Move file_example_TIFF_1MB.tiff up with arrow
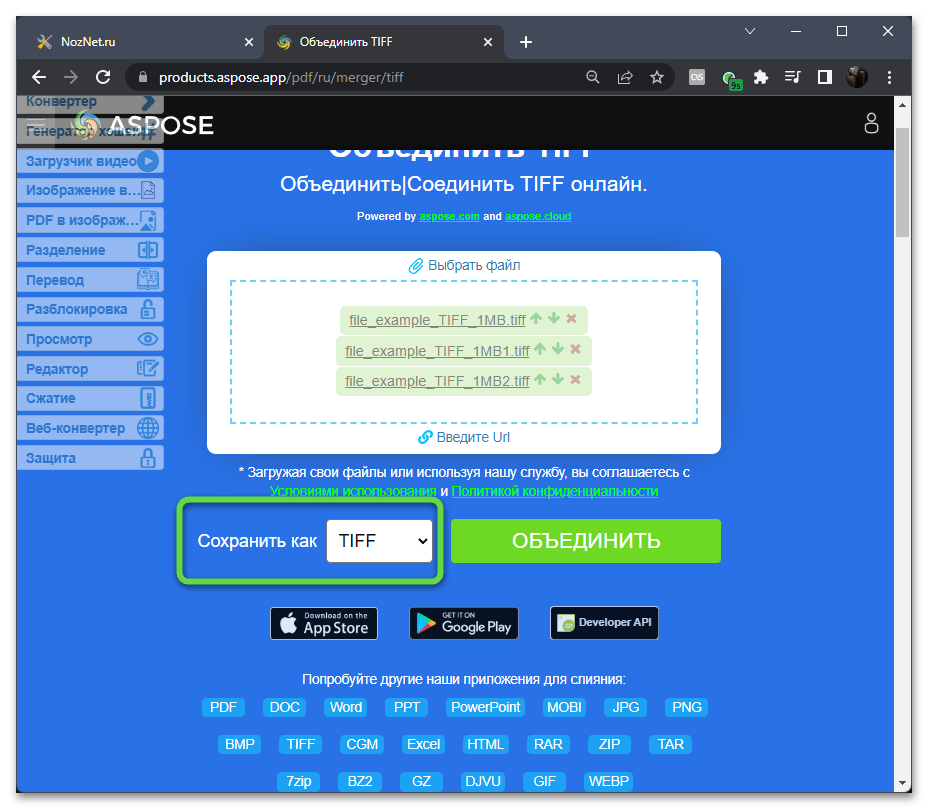This screenshot has width=928, height=809. click(536, 318)
